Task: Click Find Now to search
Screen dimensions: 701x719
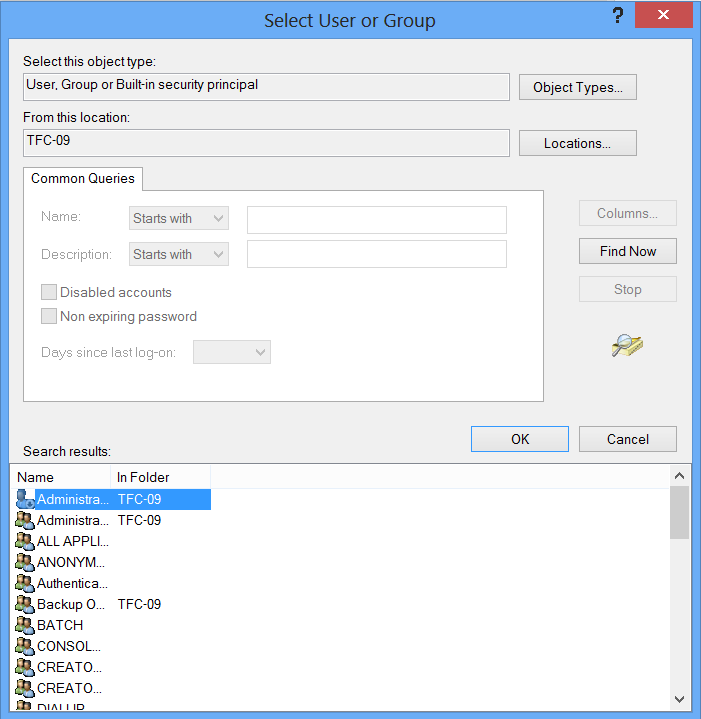Action: coord(628,251)
